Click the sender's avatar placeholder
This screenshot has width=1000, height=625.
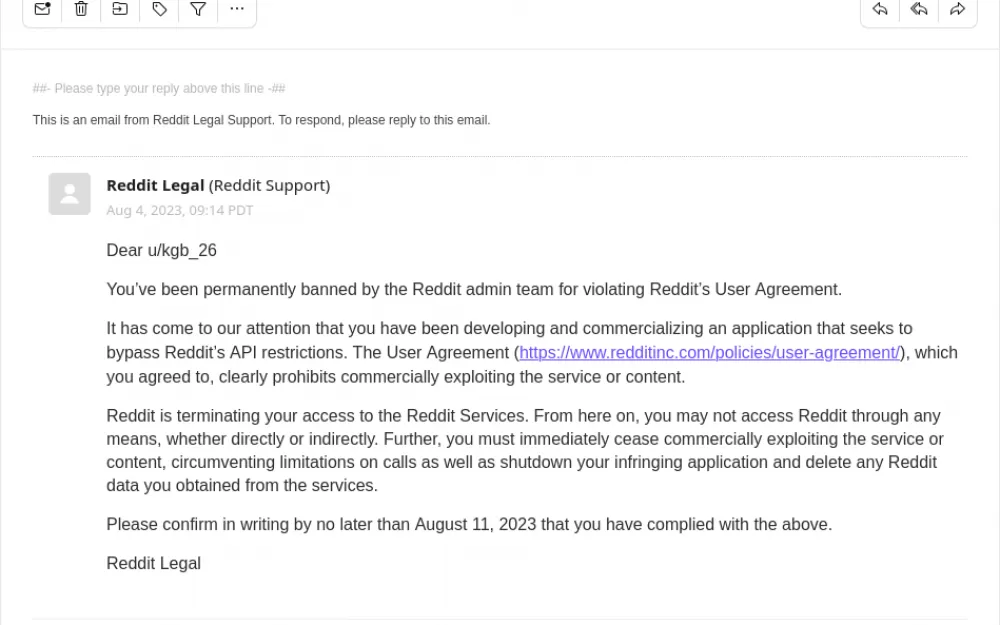(70, 194)
